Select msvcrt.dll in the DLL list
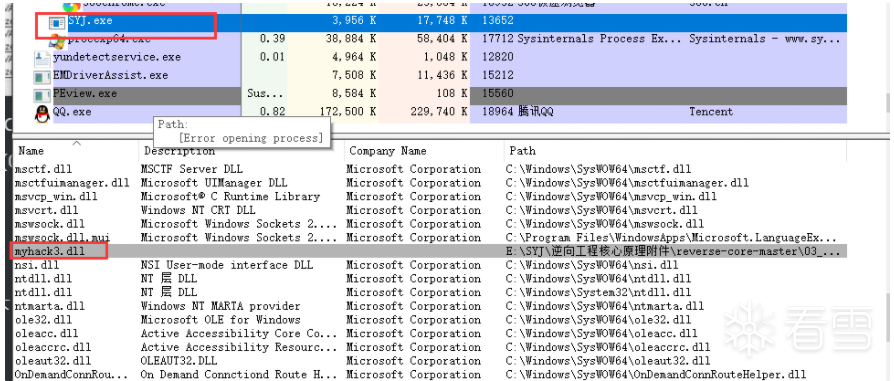 point(46,210)
